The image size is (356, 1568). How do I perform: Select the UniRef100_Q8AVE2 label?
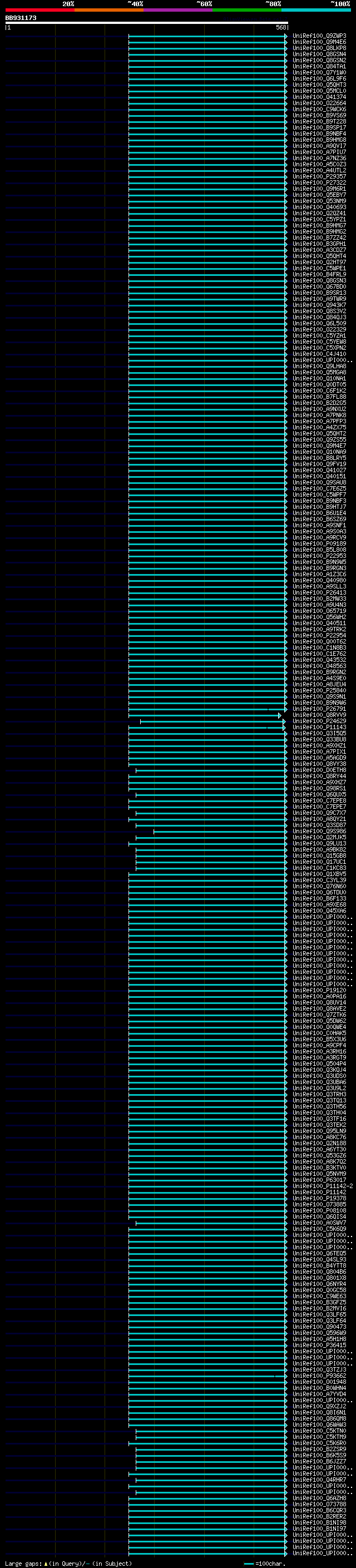[x=319, y=1008]
